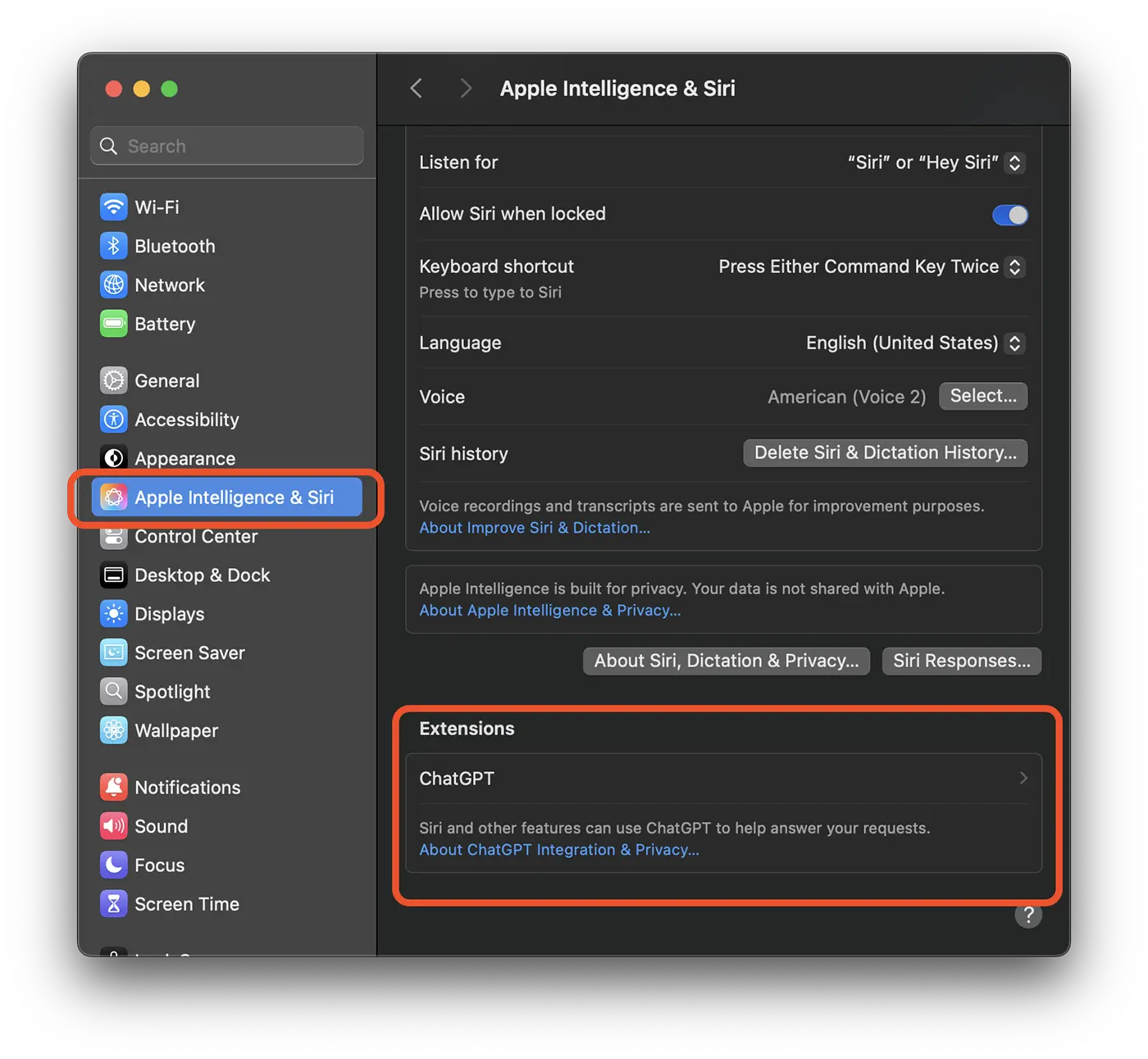Viewport: 1148px width, 1059px height.
Task: Click the Bluetooth sidebar icon
Action: [x=114, y=246]
